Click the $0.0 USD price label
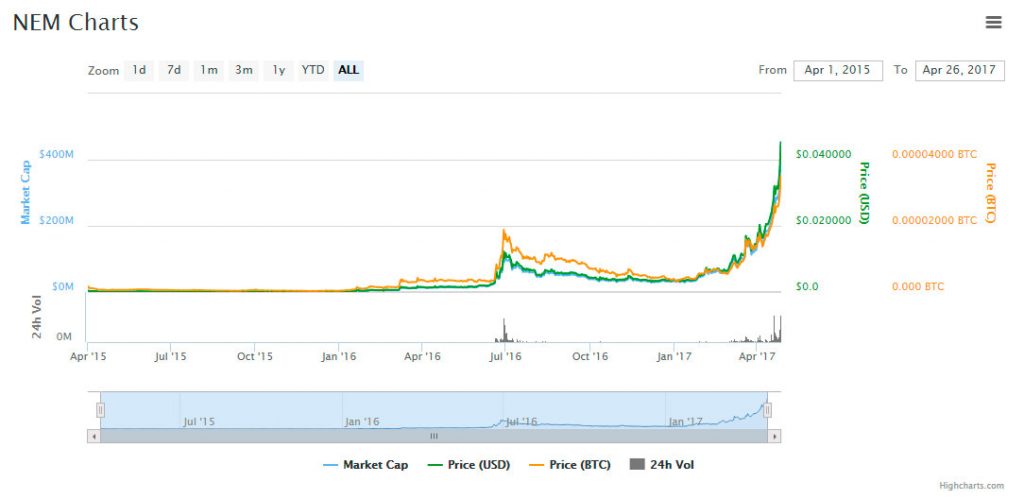The width and height of the screenshot is (1024, 499). point(807,286)
